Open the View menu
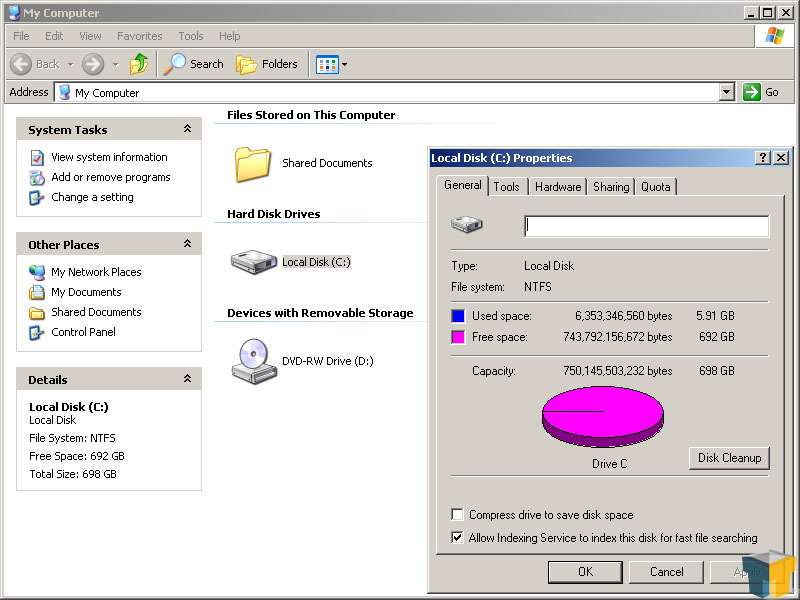Screen dimensions: 800x600 pos(90,36)
